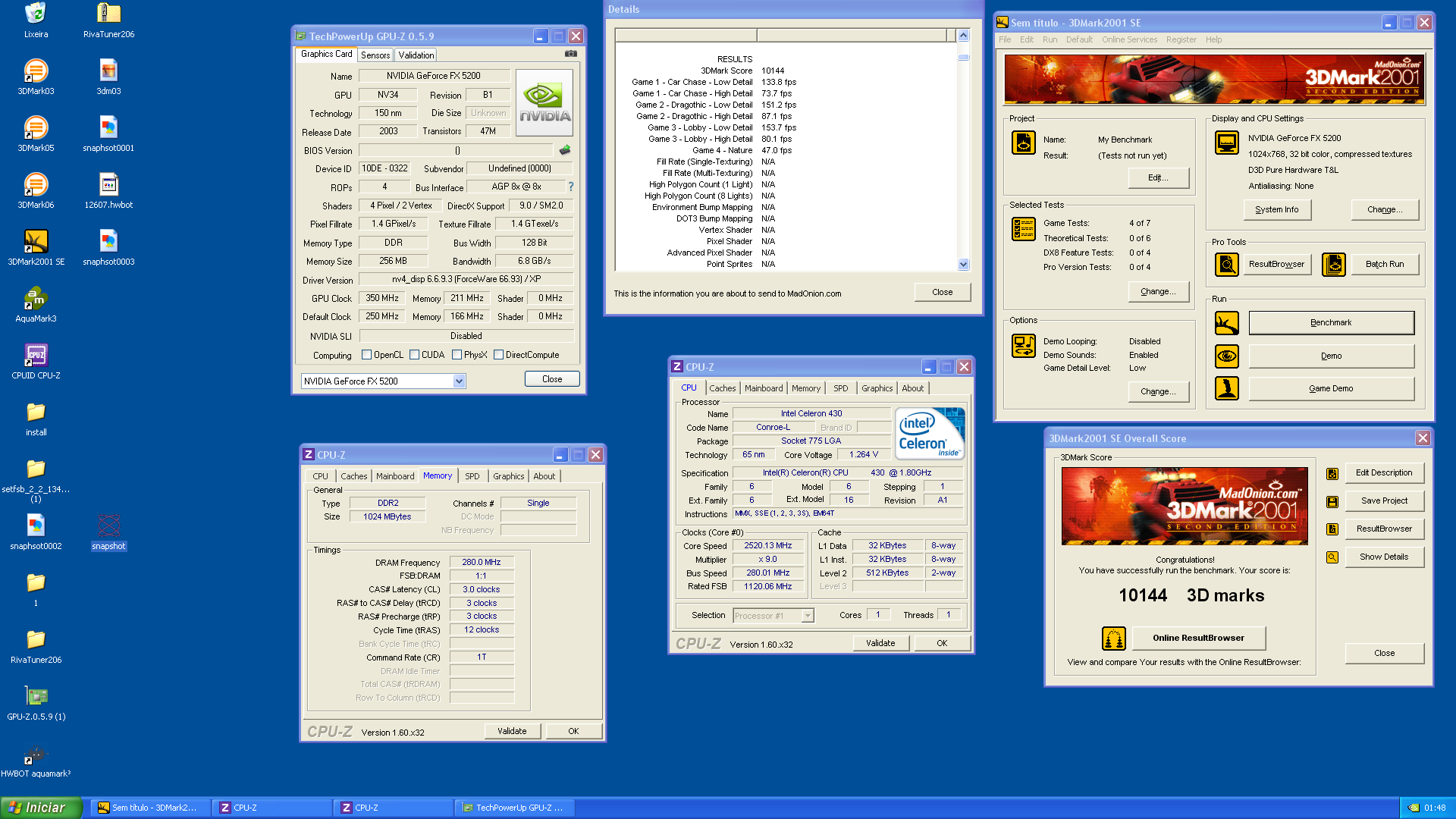Image resolution: width=1456 pixels, height=819 pixels.
Task: Open the RivaTuner206 archive icon on desktop
Action: click(108, 14)
